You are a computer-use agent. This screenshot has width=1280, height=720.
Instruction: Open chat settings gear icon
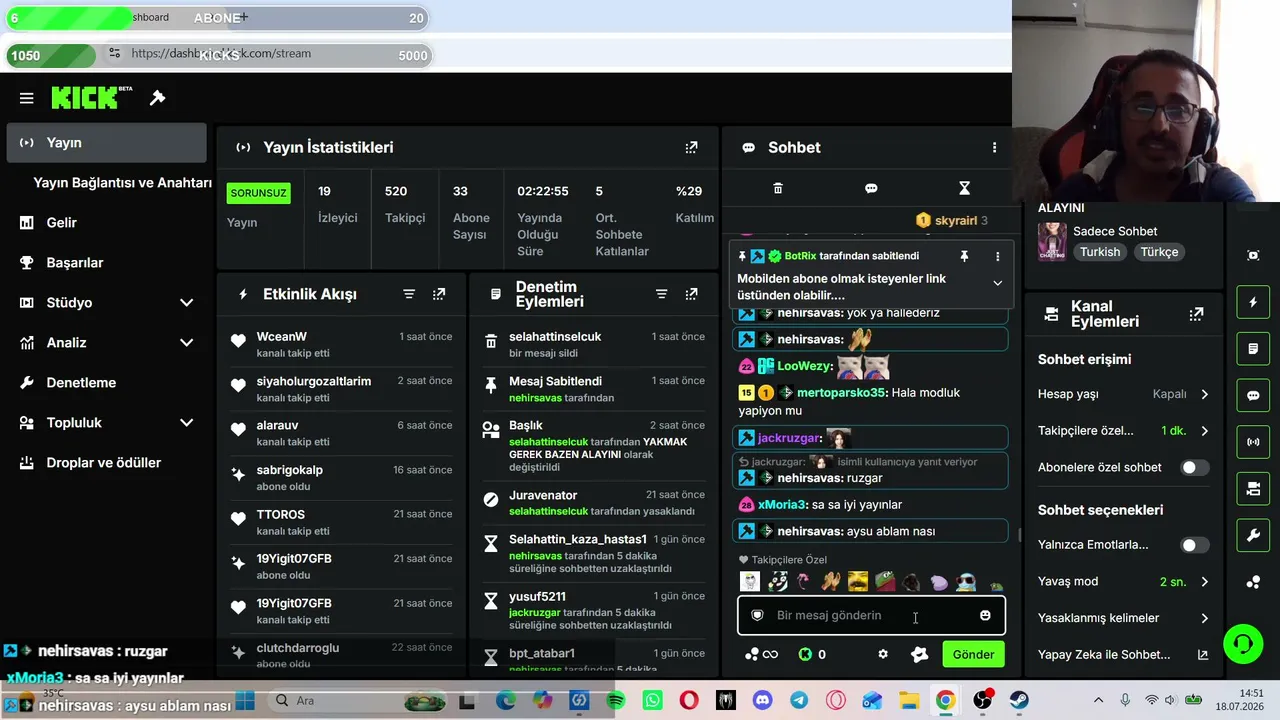coord(883,654)
